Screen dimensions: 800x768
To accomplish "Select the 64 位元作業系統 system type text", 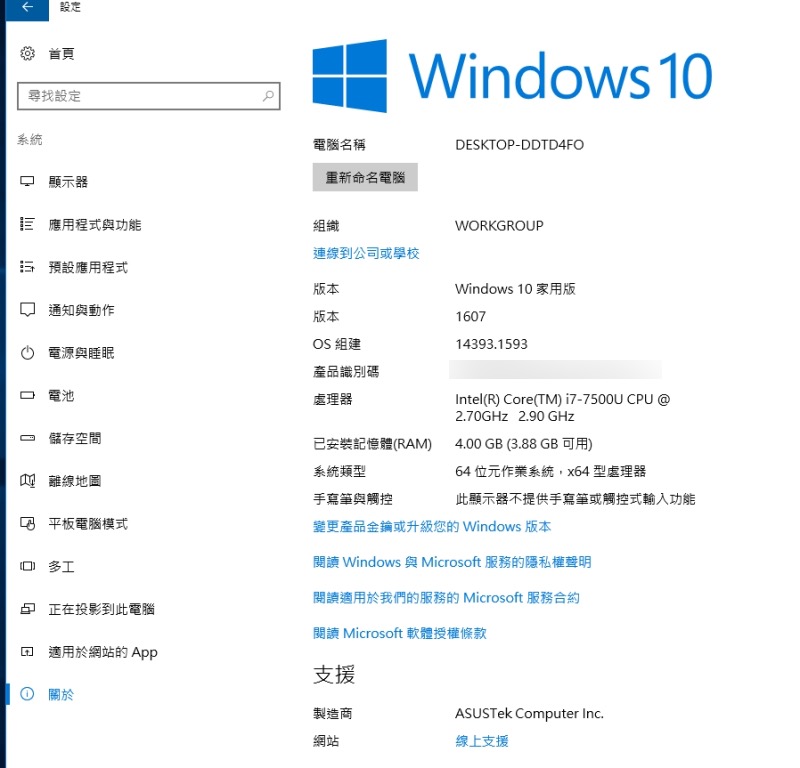I will 551,471.
